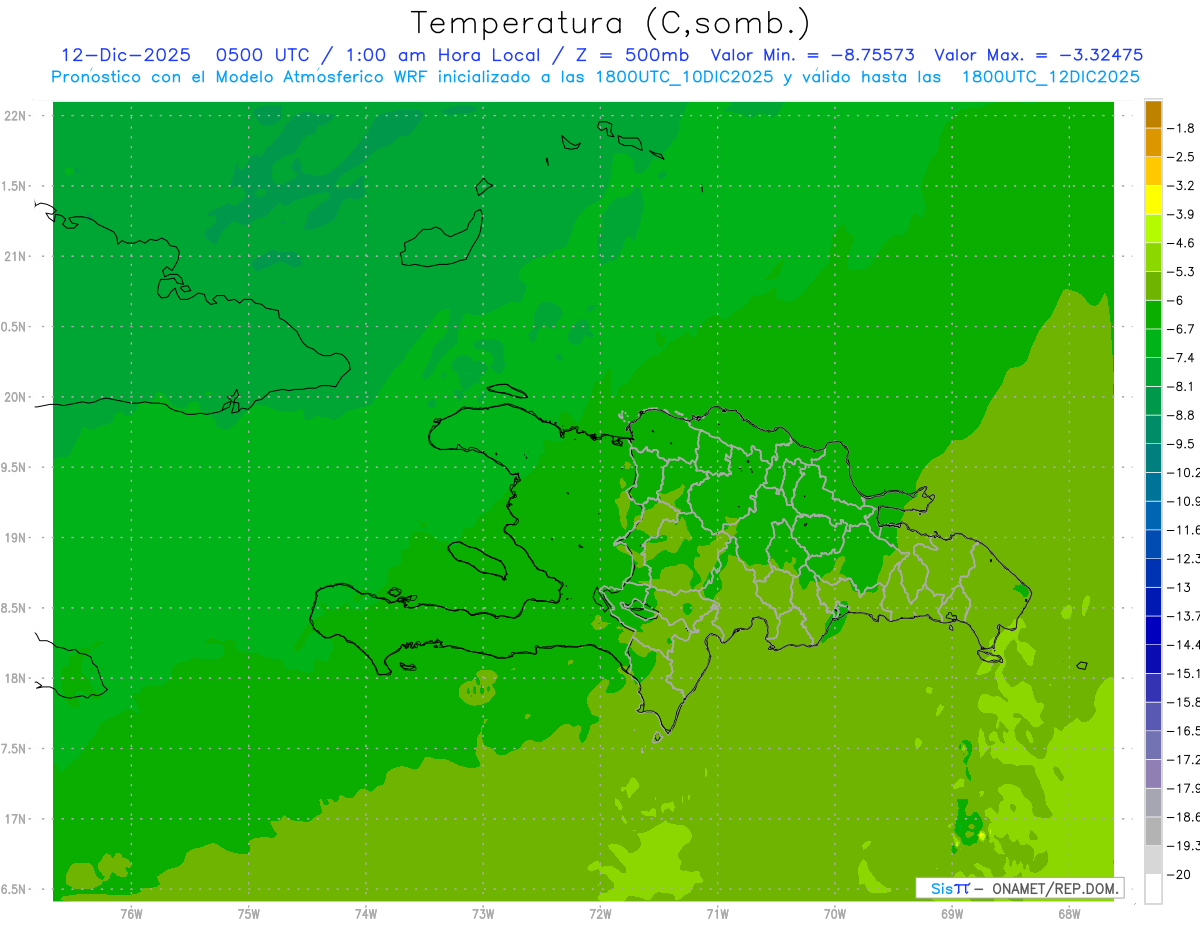Click the title "Temperatura (C,somb.)"
The height and width of the screenshot is (927, 1200).
[x=611, y=24]
